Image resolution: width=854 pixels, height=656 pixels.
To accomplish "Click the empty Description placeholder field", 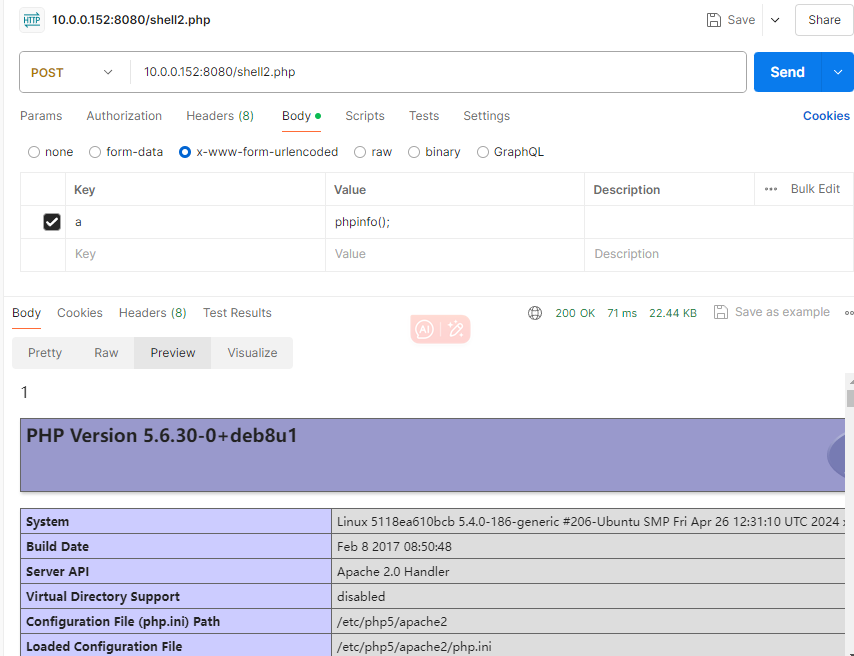I will tap(718, 254).
